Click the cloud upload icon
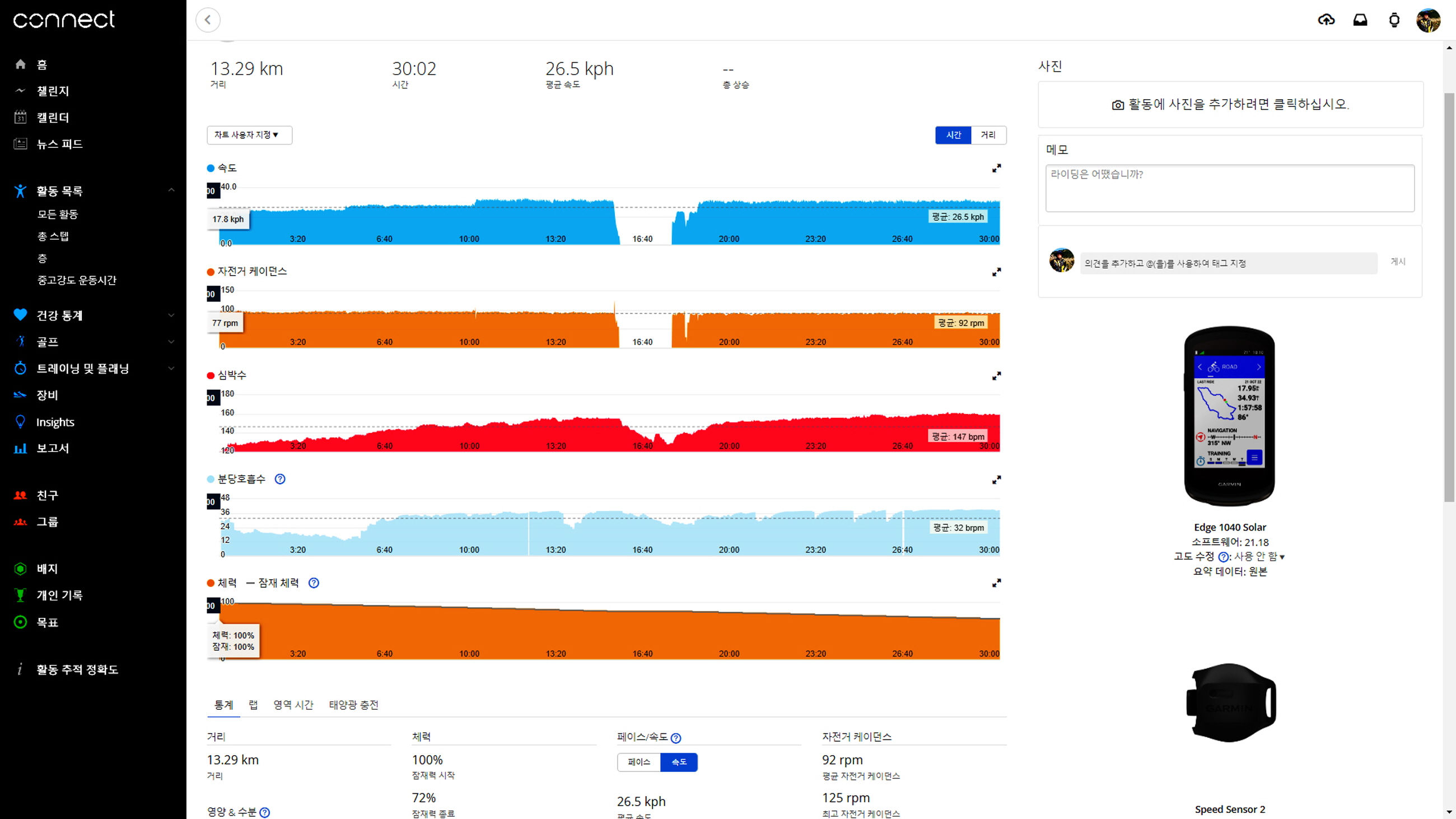 click(x=1326, y=20)
